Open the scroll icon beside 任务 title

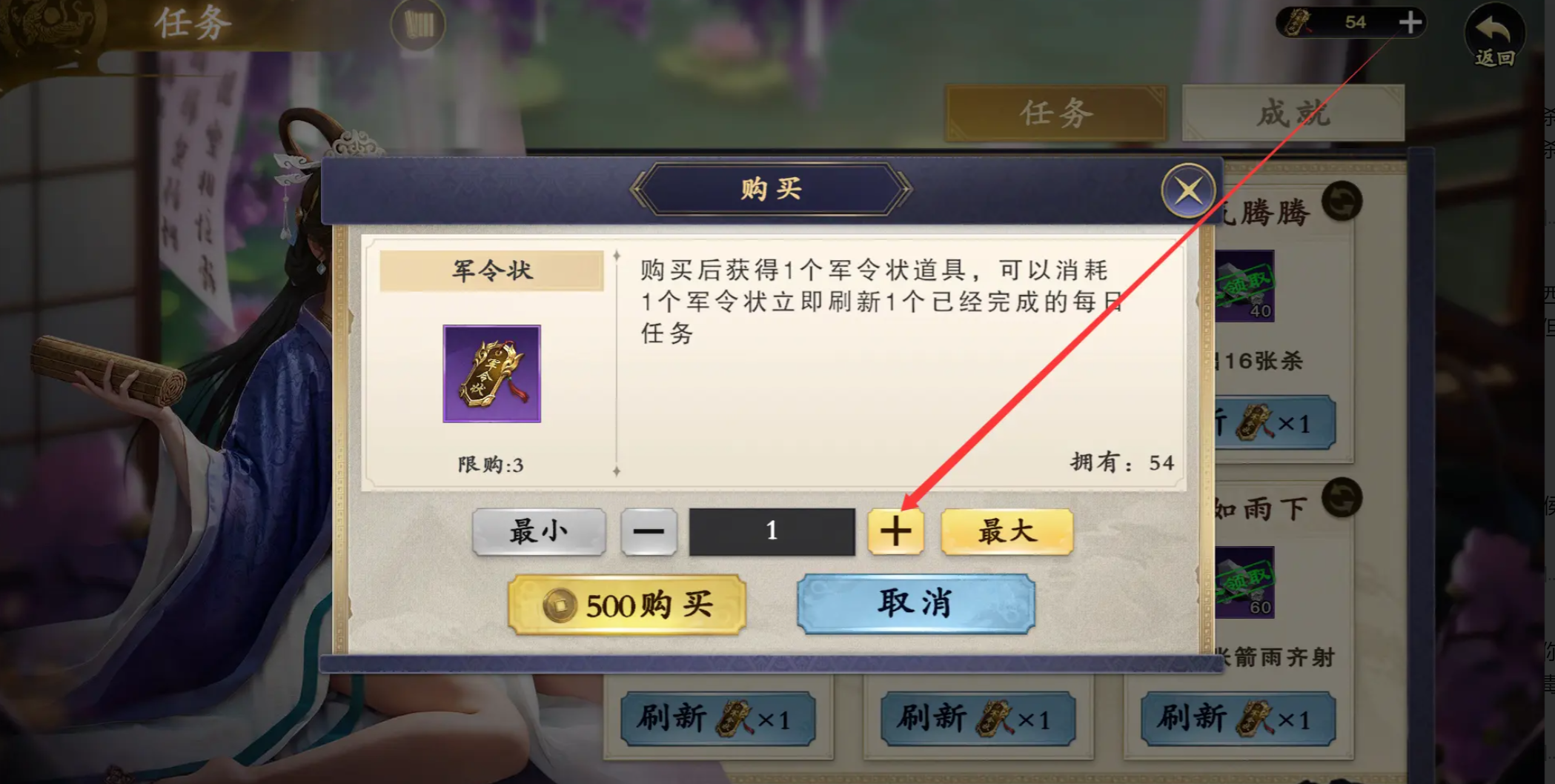pos(418,25)
